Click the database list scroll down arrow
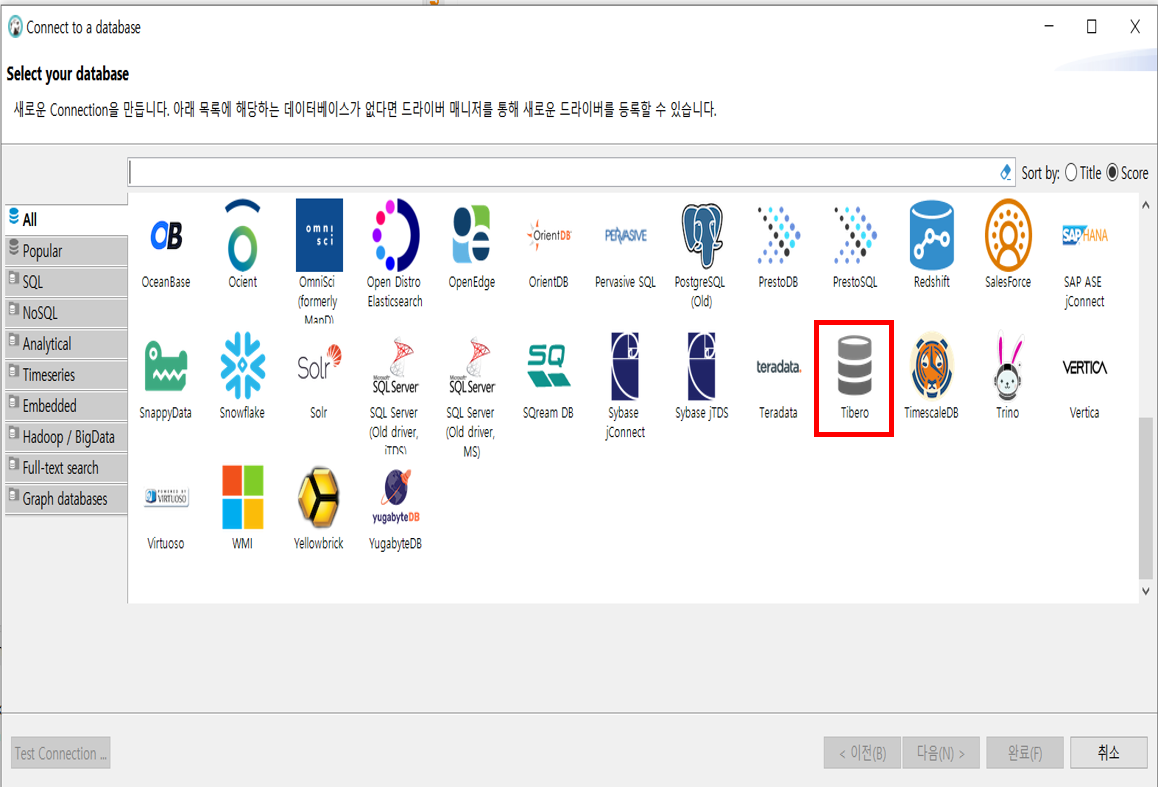This screenshot has height=787, width=1158. (x=1145, y=591)
